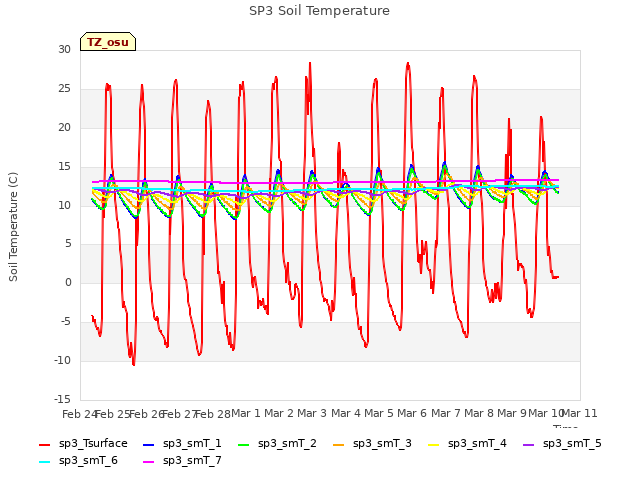Click the Mar 7 x-axis label

(446, 413)
